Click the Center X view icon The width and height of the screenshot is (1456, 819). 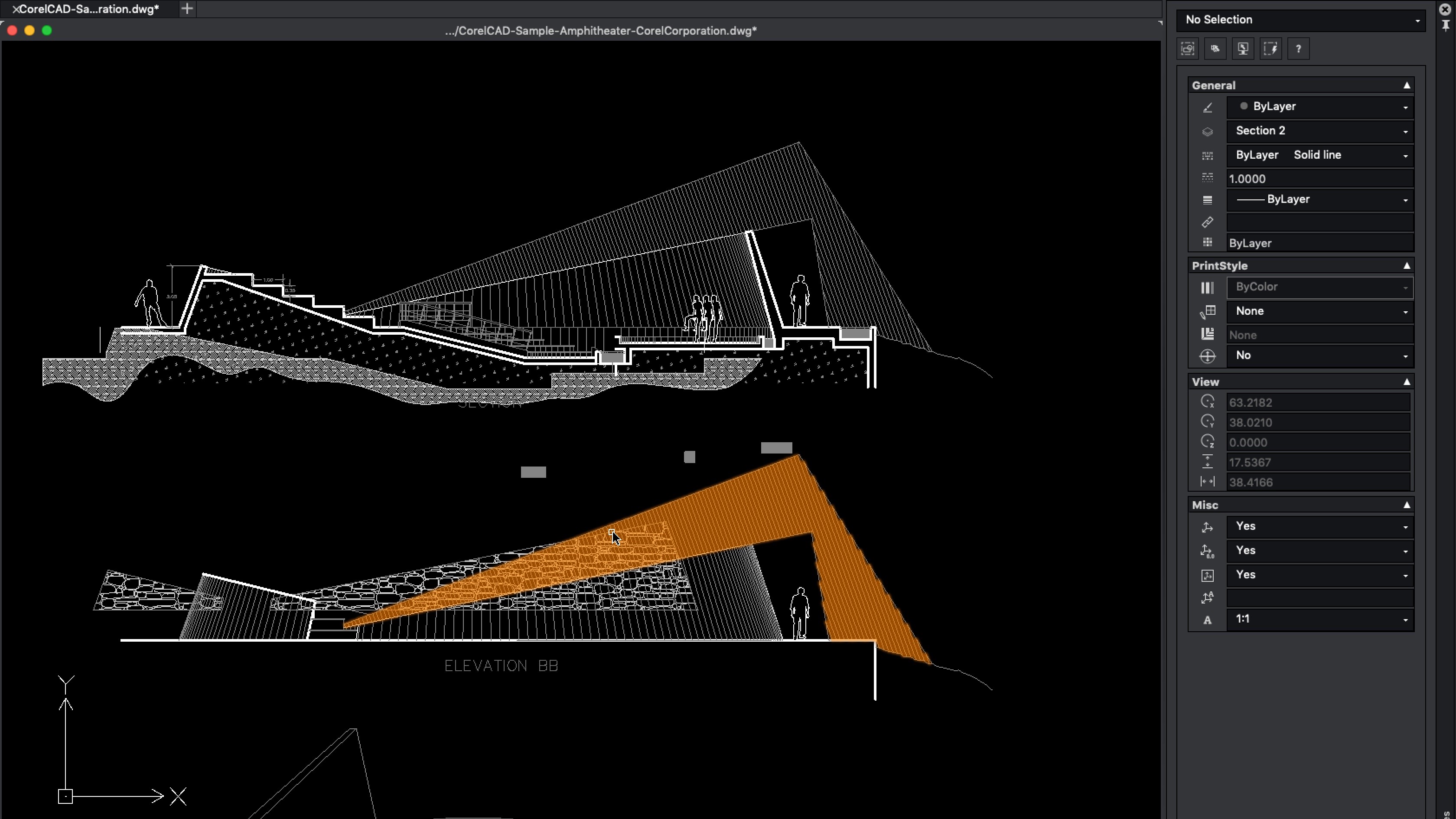click(1207, 402)
